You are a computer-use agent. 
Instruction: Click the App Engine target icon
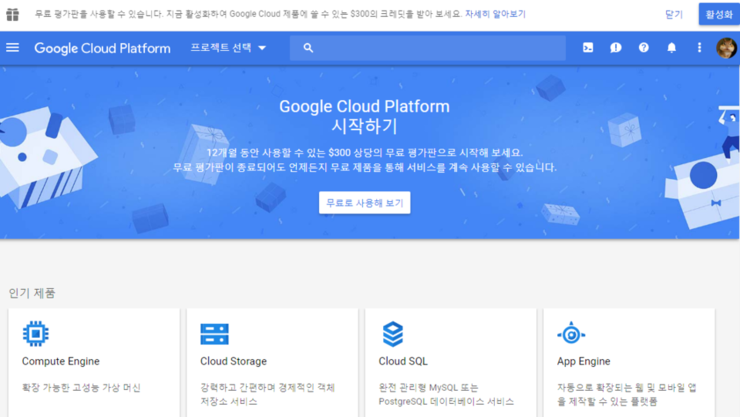pyautogui.click(x=571, y=334)
